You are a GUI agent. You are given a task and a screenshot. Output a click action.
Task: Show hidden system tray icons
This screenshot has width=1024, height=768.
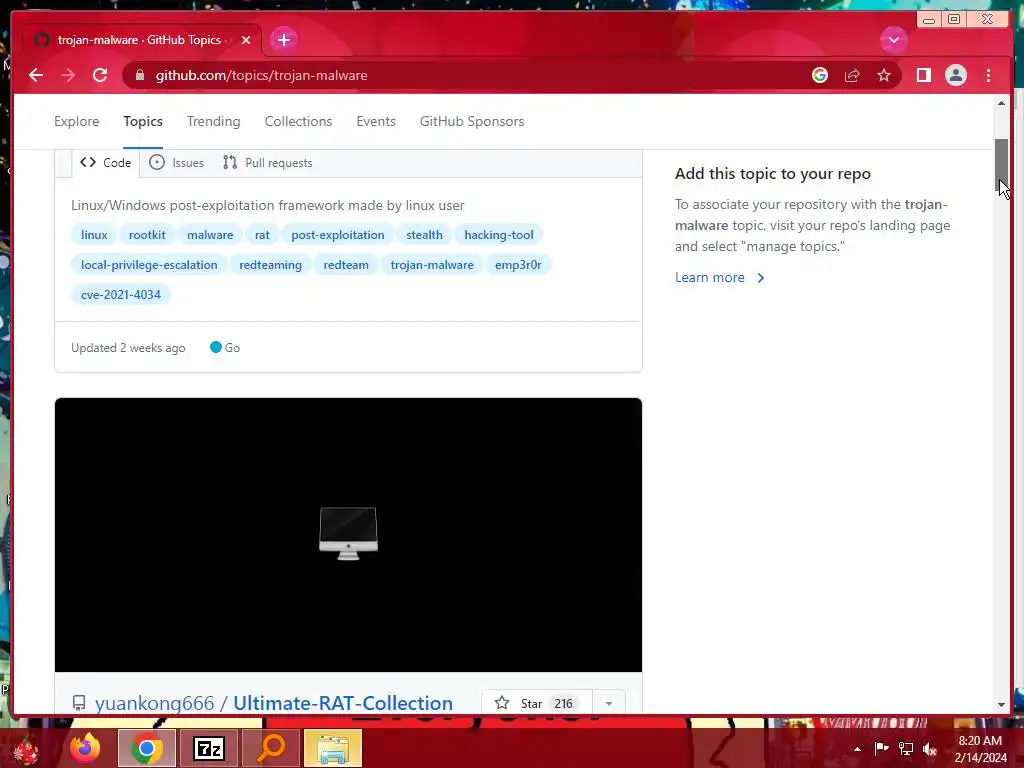coord(857,749)
